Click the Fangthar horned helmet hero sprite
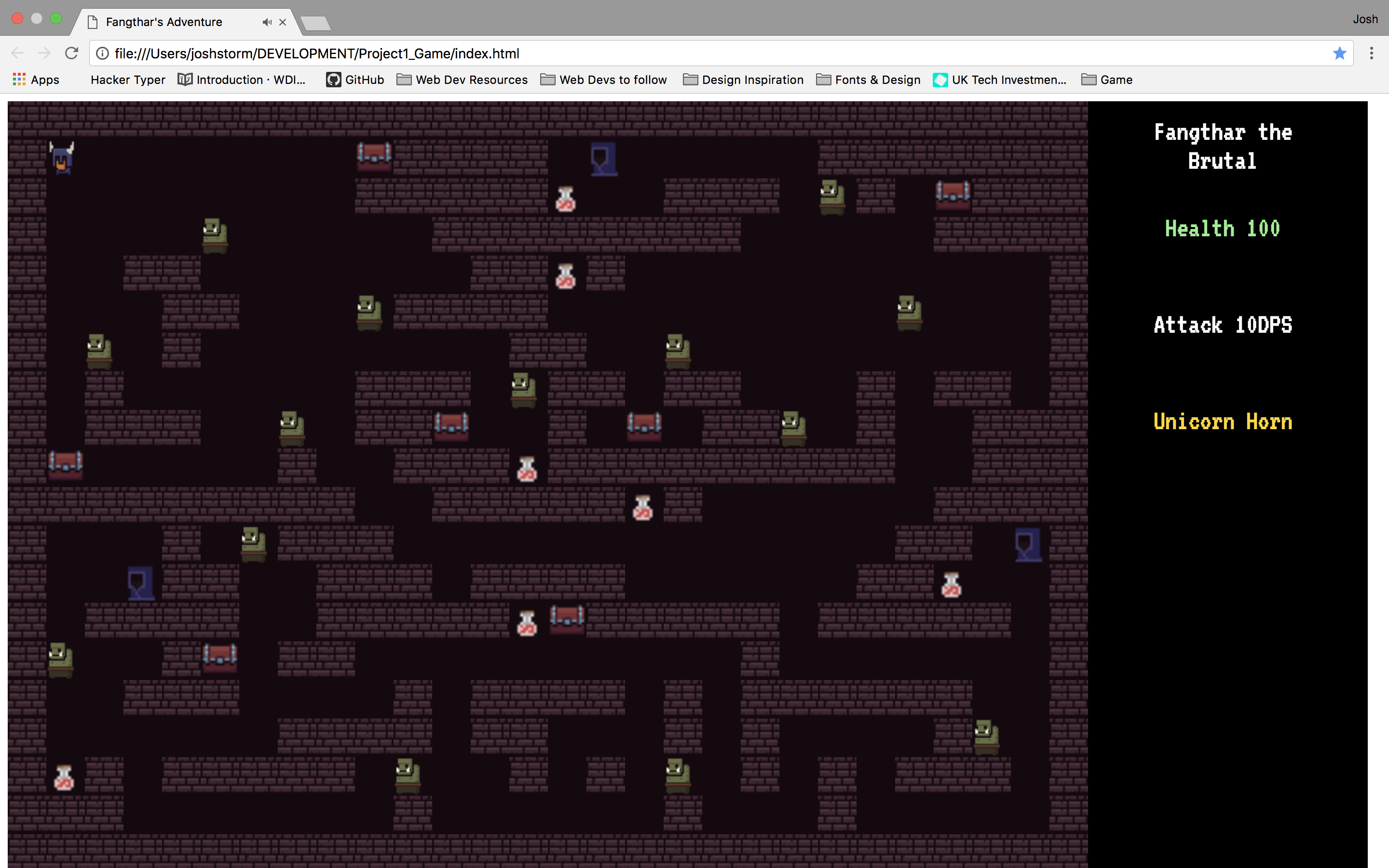The image size is (1389, 868). point(61,158)
